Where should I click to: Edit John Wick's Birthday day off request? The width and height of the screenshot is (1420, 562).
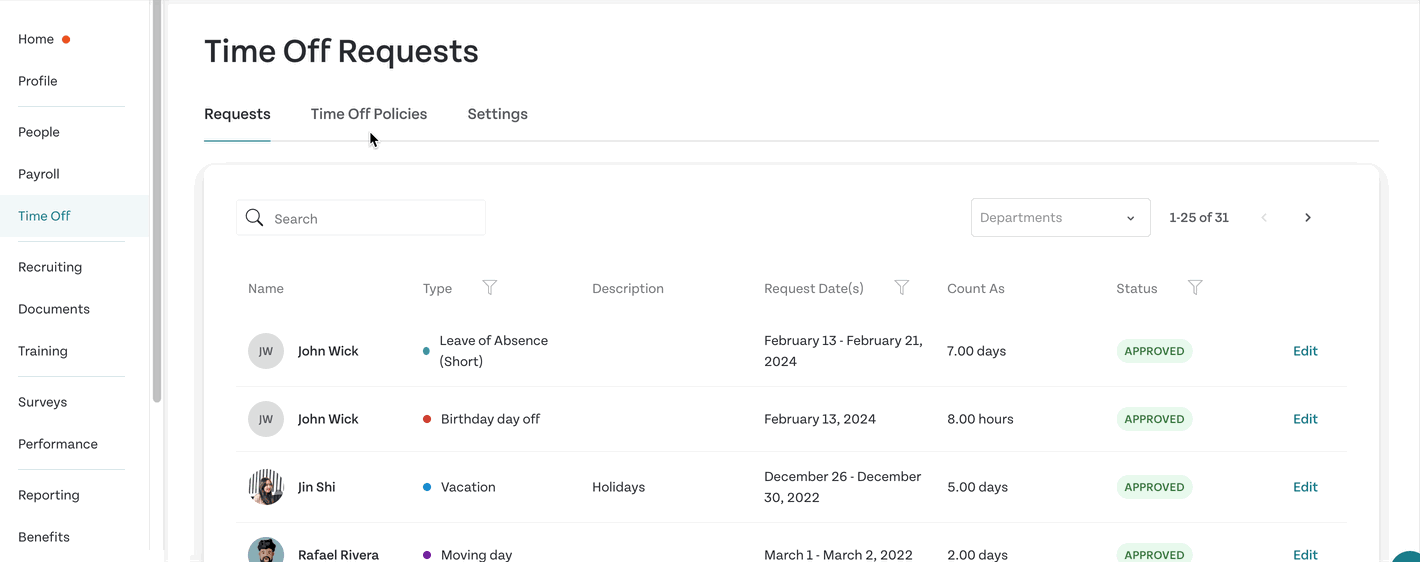pos(1305,419)
